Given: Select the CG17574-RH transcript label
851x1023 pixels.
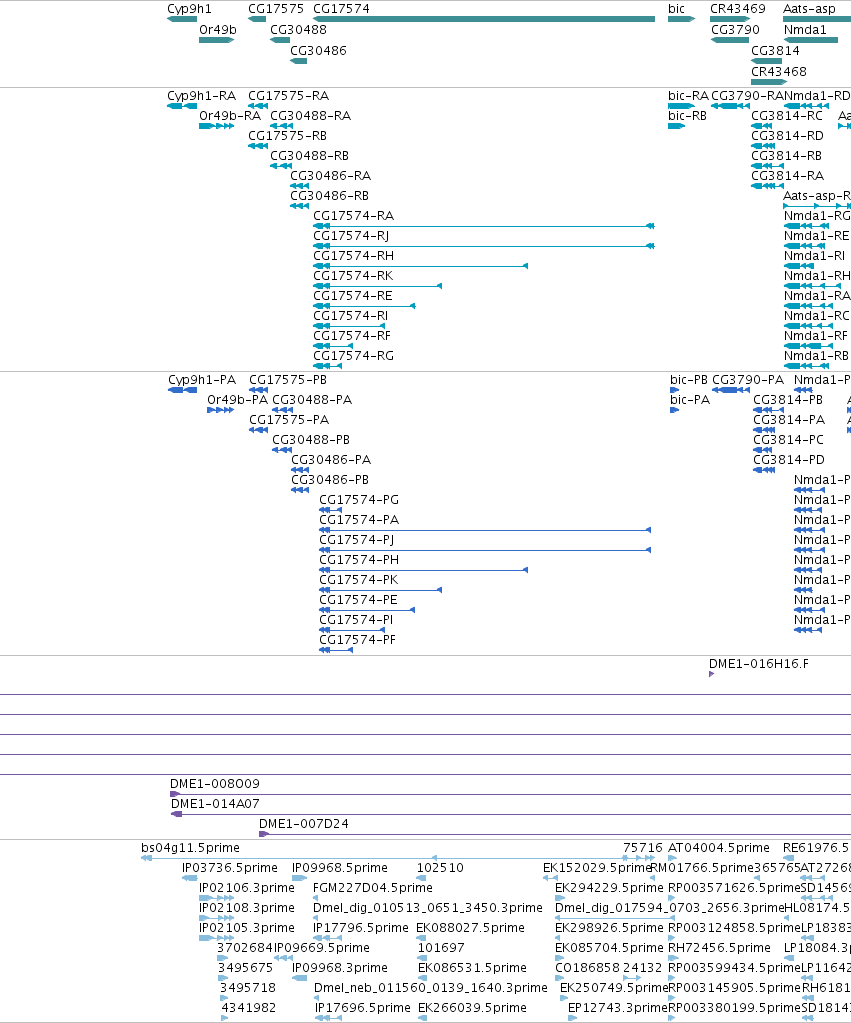Looking at the screenshot, I should click(x=354, y=256).
